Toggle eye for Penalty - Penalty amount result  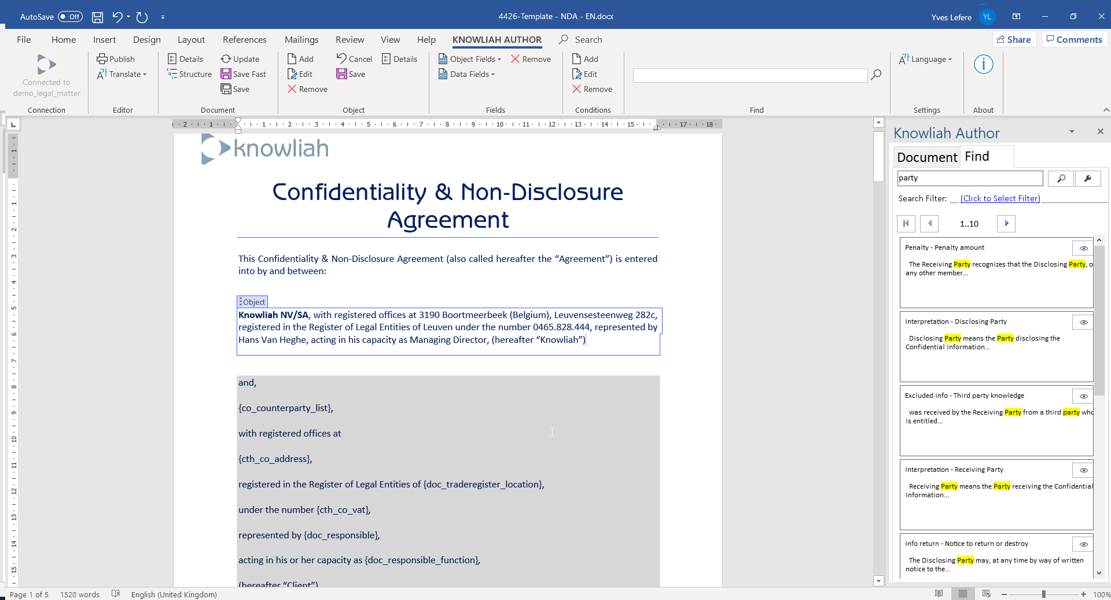click(x=1083, y=248)
